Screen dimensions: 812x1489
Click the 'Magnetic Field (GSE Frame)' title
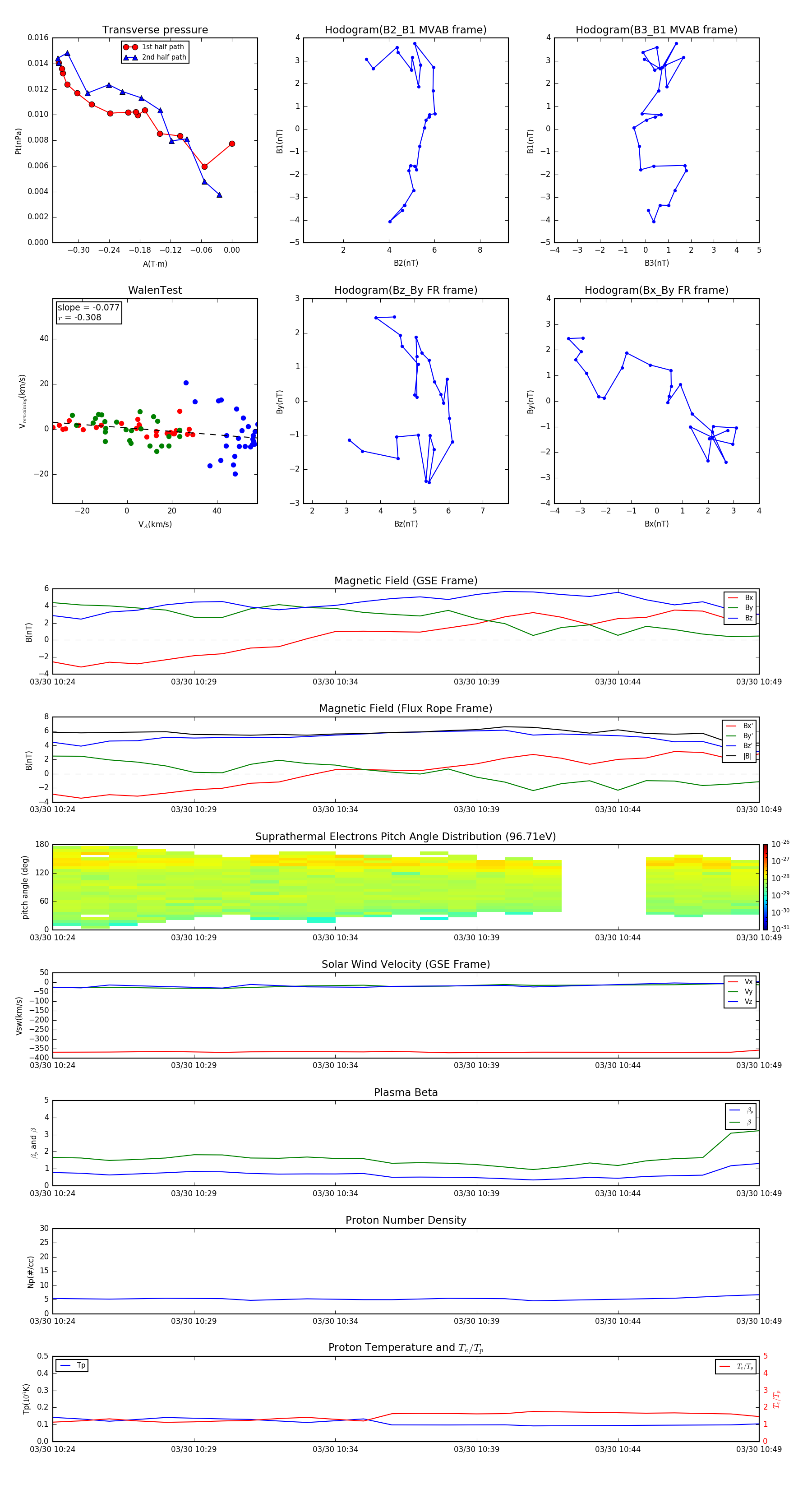pos(406,581)
